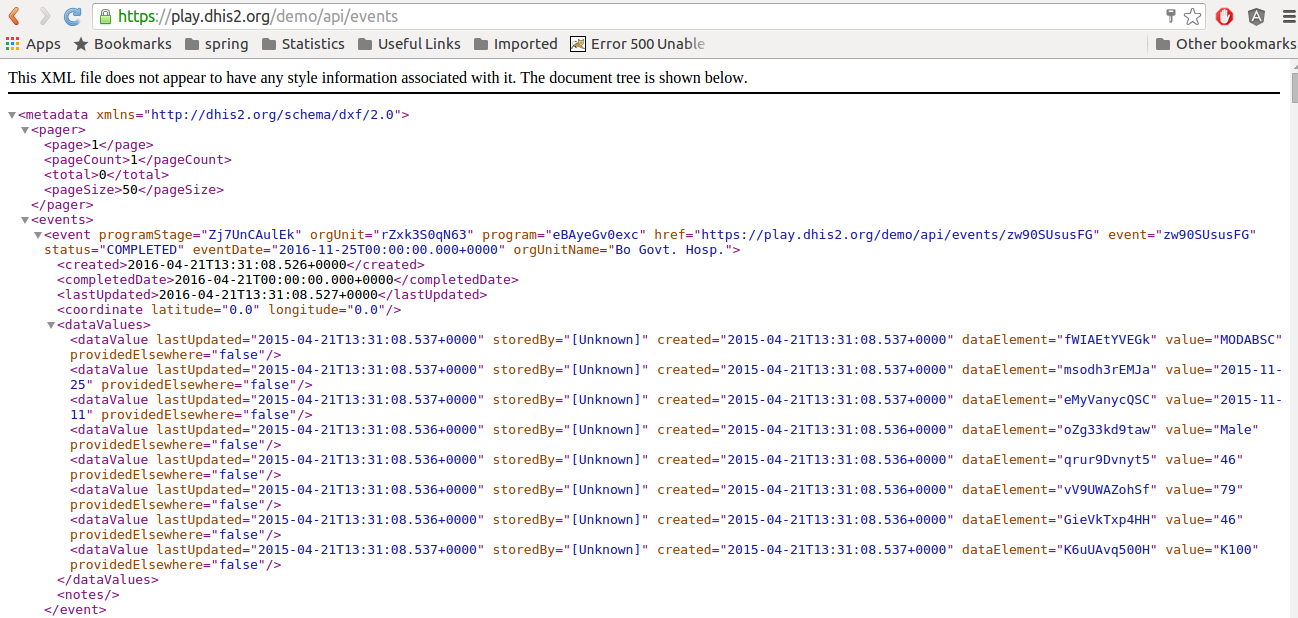This screenshot has width=1298, height=618.
Task: Collapse the pager XML node
Action: tap(25, 130)
